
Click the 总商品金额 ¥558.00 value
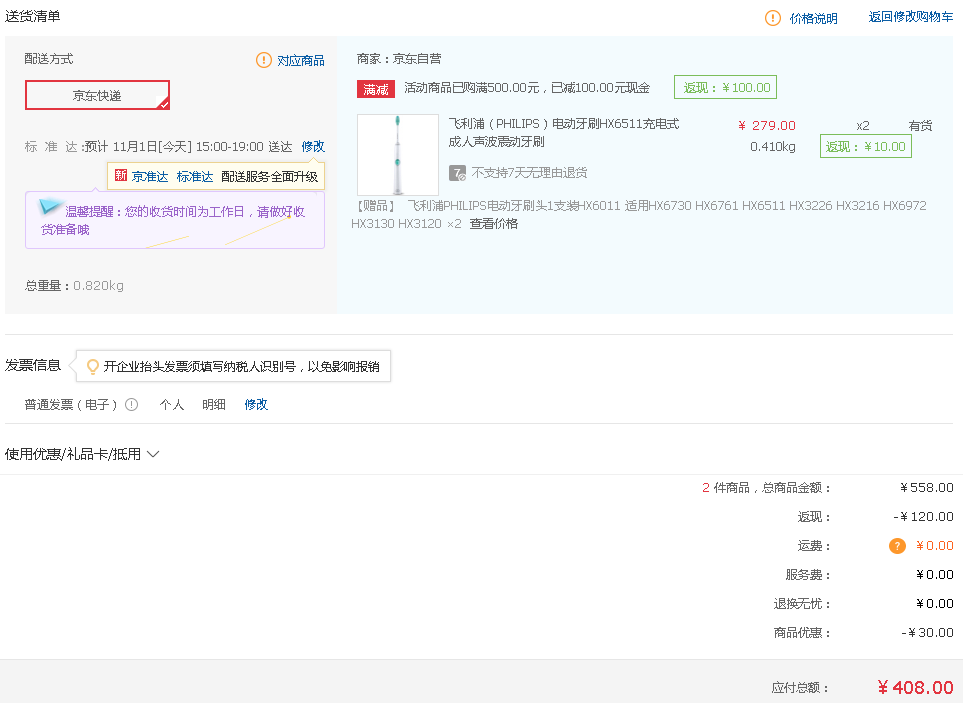tap(927, 487)
